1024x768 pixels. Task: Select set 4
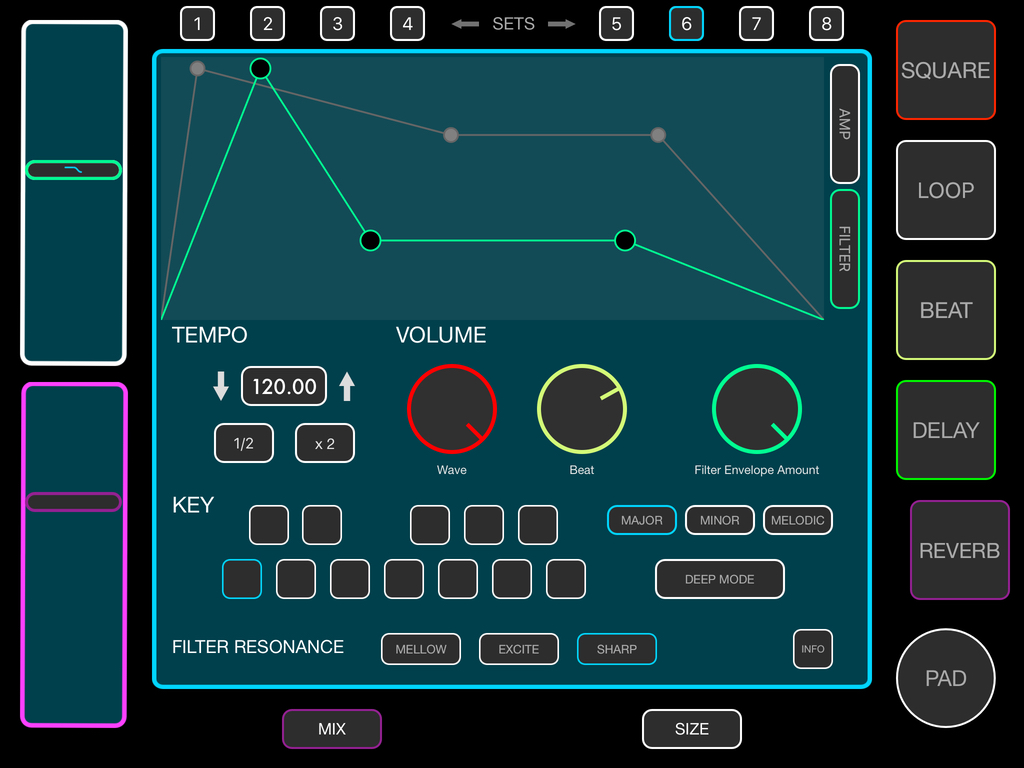tap(408, 24)
